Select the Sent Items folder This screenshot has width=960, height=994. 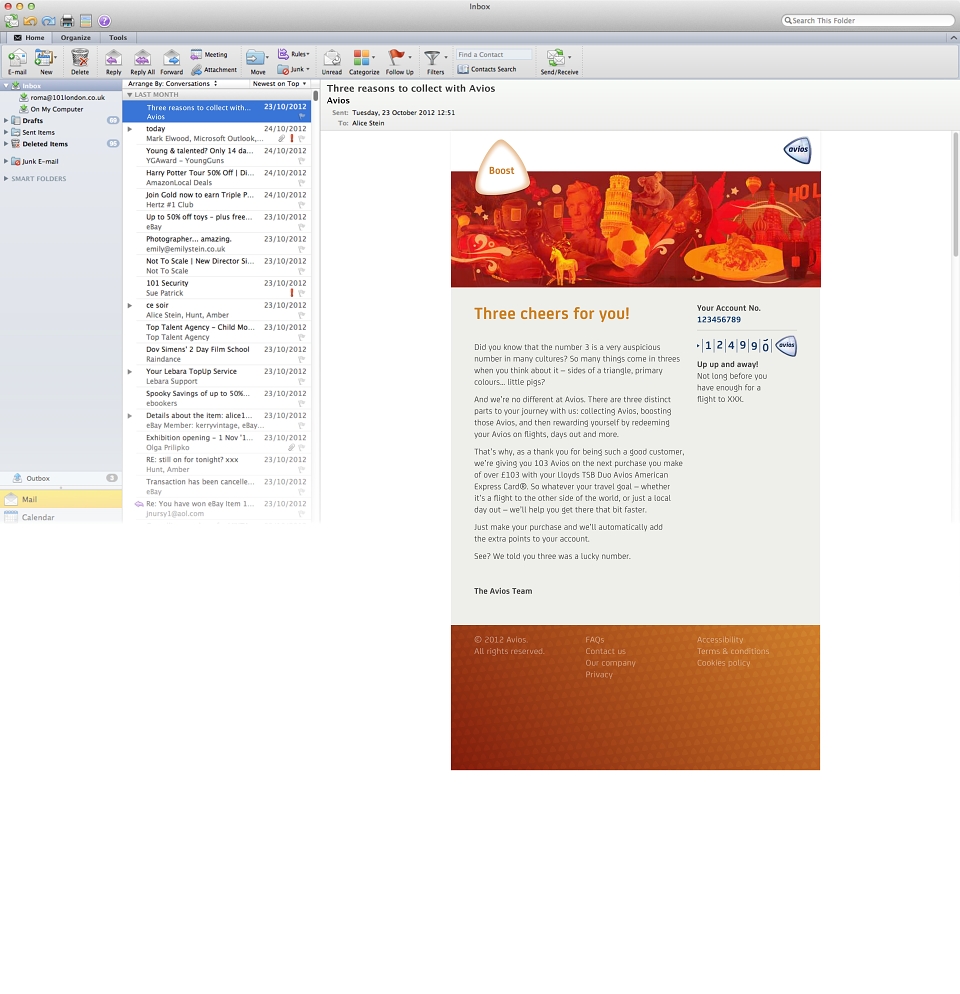click(38, 132)
